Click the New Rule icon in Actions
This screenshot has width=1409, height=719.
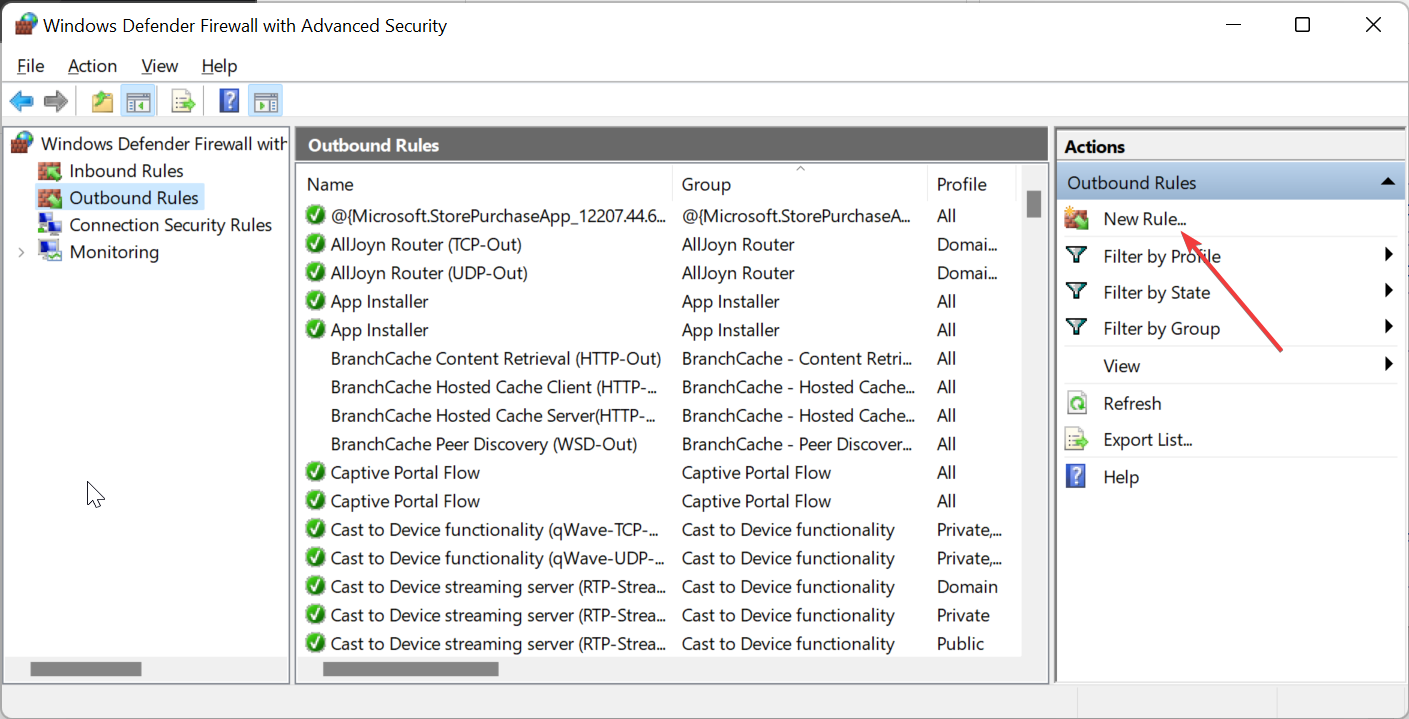click(1077, 218)
